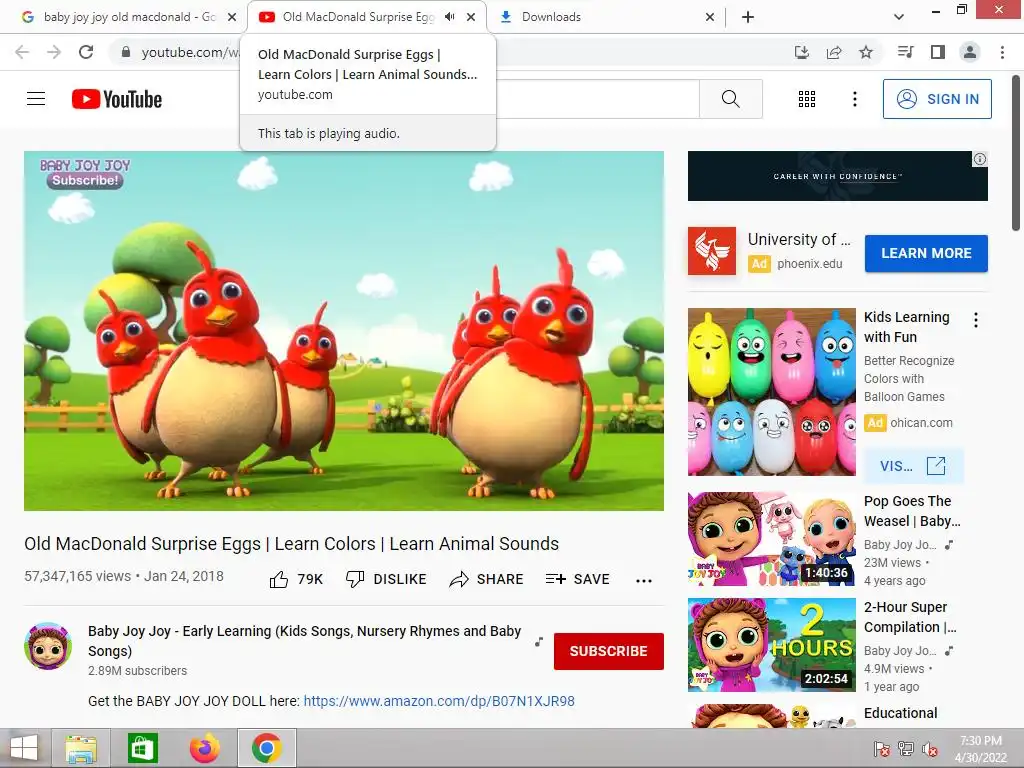This screenshot has height=768, width=1024.
Task: Open Microsoft Store from taskbar
Action: [x=142, y=748]
